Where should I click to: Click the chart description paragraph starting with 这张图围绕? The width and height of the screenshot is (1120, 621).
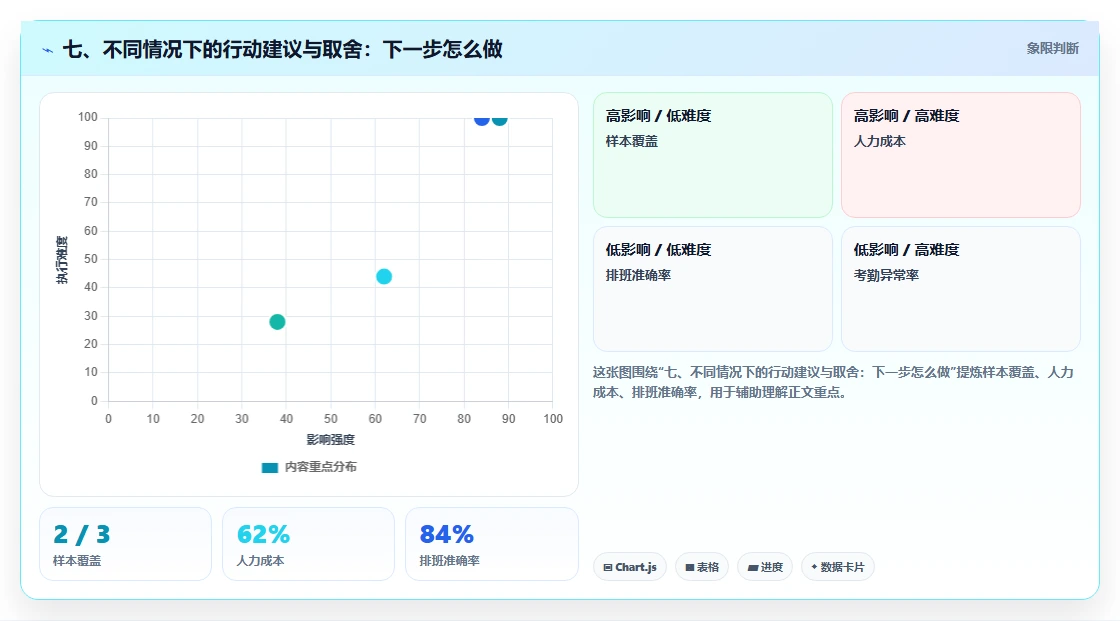(833, 382)
